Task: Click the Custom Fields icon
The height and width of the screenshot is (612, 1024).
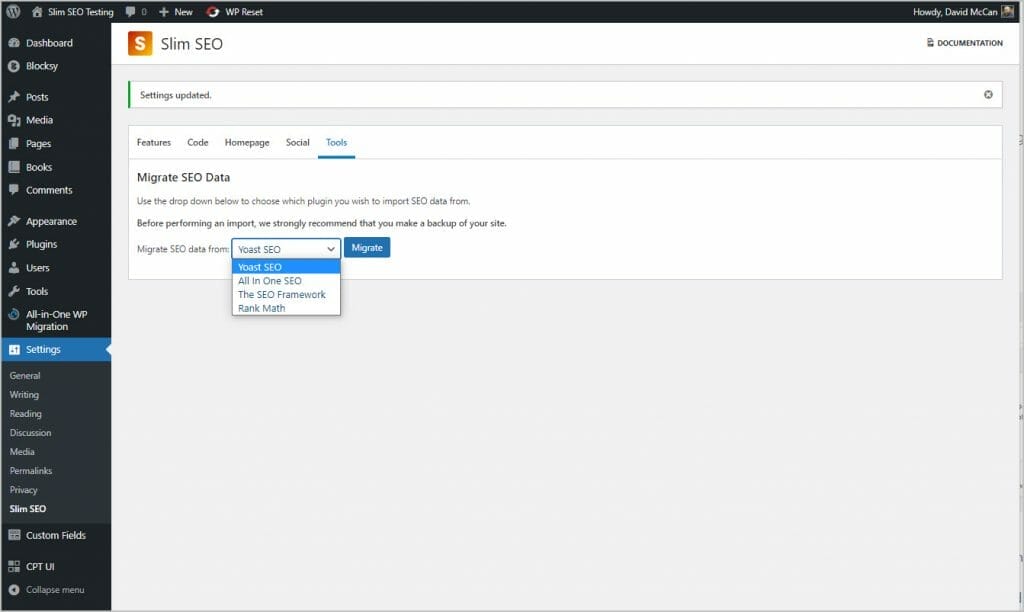Action: pos(14,536)
